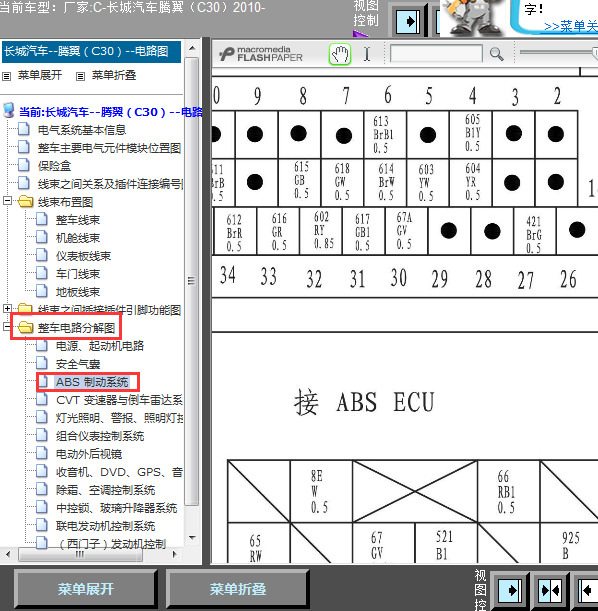This screenshot has height=611, width=598.
Task: Open 除霜、空调控制系统 document
Action: pos(106,490)
